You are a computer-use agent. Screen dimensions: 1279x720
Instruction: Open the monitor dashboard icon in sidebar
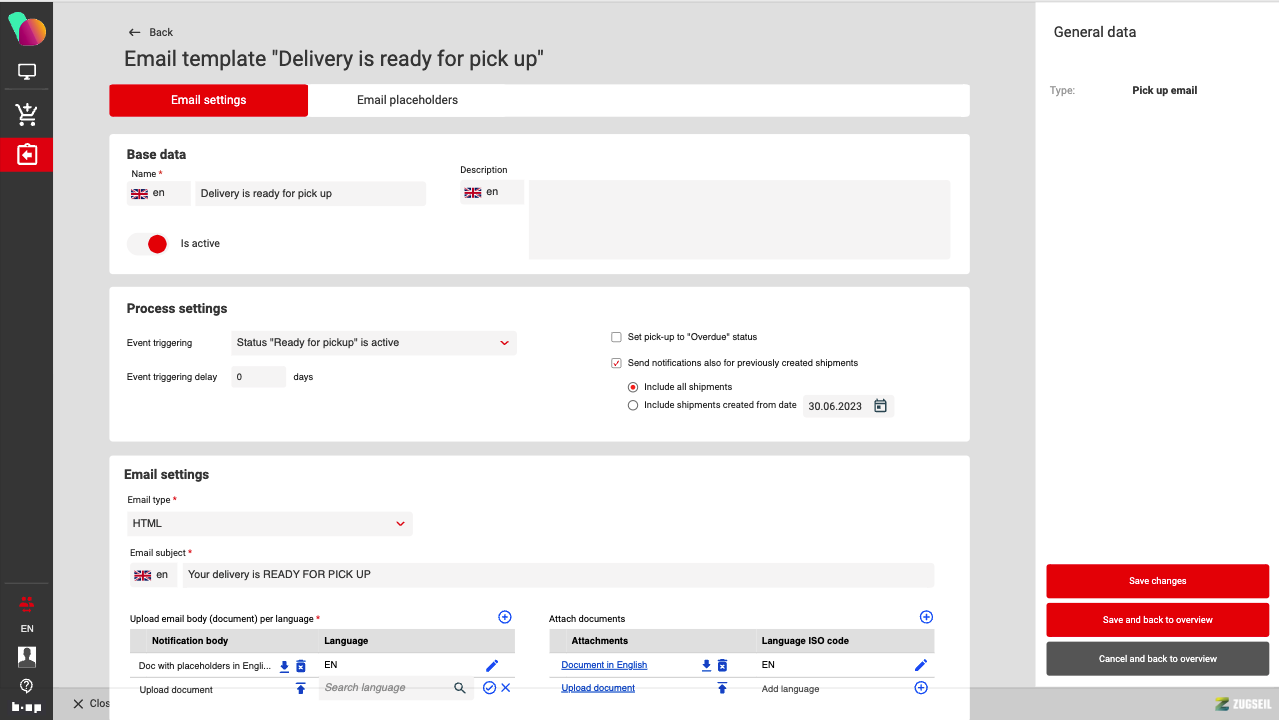pyautogui.click(x=27, y=72)
